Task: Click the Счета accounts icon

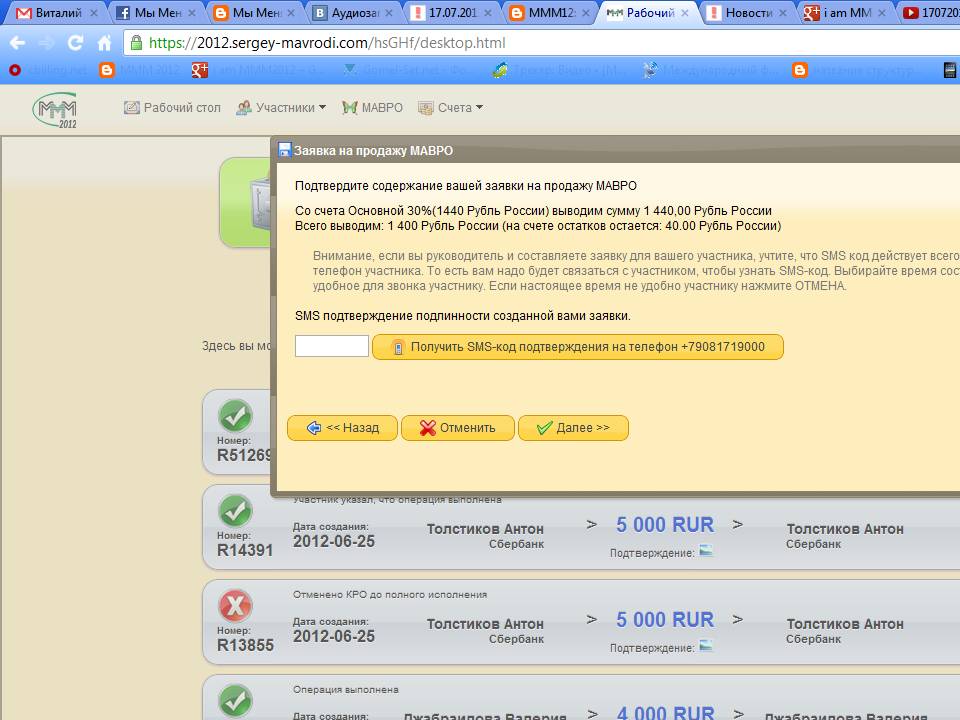Action: [x=426, y=108]
